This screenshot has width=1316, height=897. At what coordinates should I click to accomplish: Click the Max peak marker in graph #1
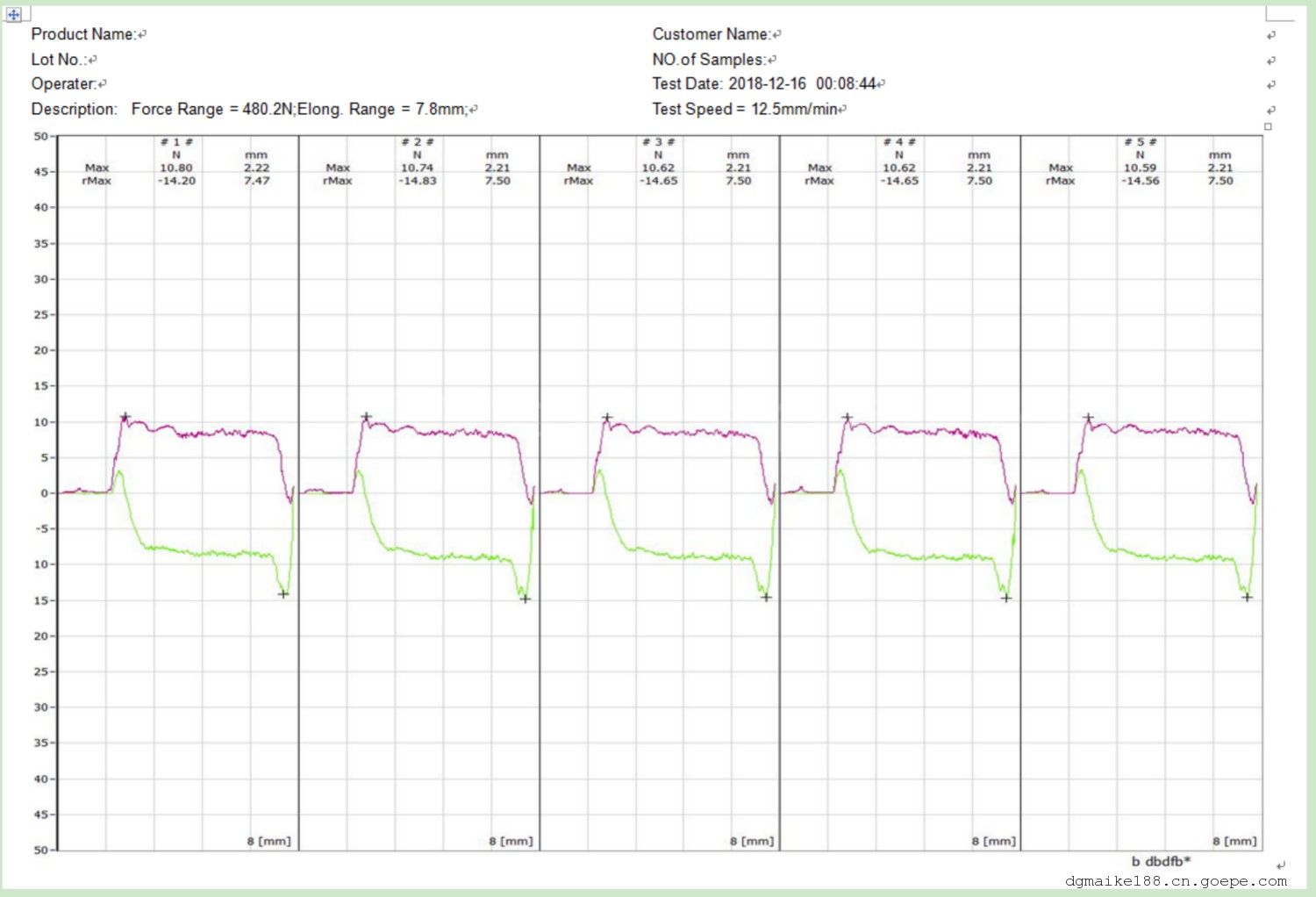coord(125,417)
